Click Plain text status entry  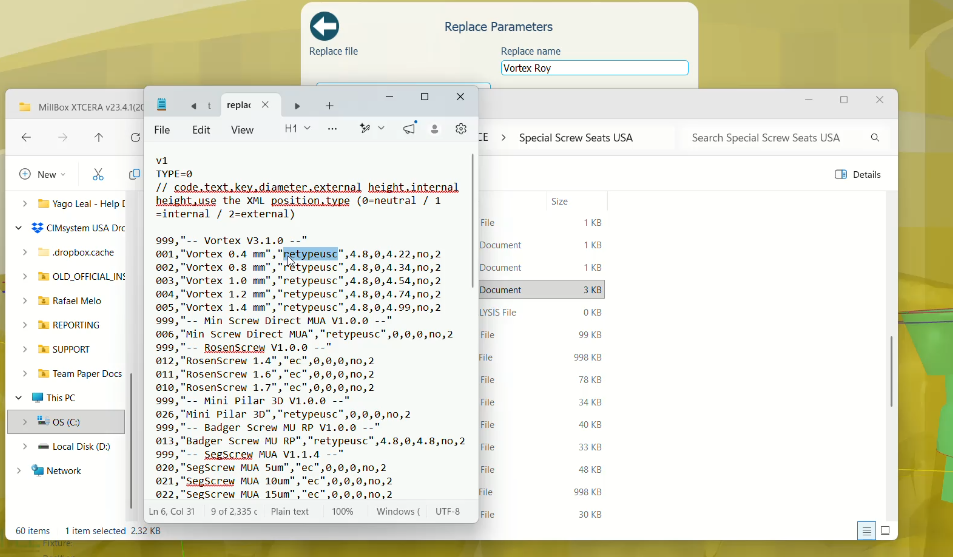point(290,511)
